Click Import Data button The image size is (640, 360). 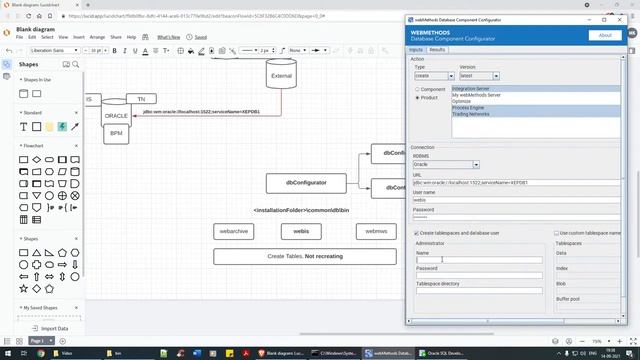(x=50, y=329)
